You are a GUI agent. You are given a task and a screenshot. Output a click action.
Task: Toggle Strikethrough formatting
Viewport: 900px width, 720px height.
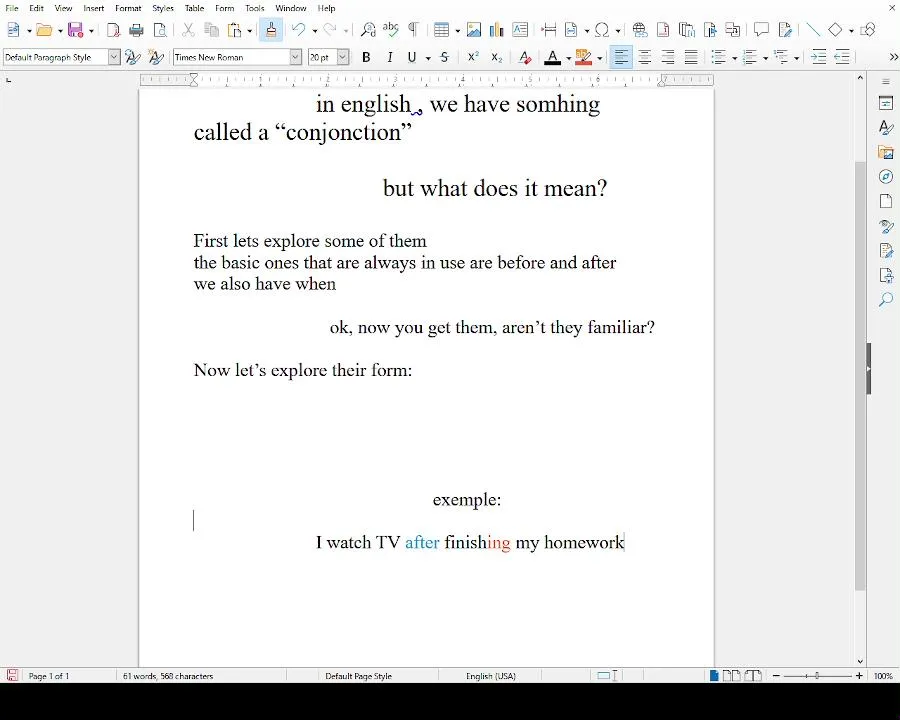pyautogui.click(x=444, y=57)
